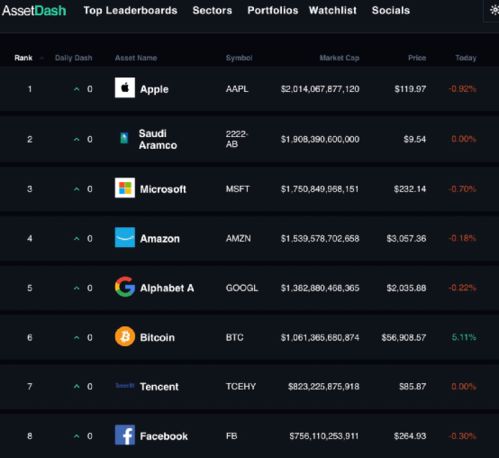Open the Top Leaderboards menu
Viewport: 499px width, 458px height.
(130, 10)
